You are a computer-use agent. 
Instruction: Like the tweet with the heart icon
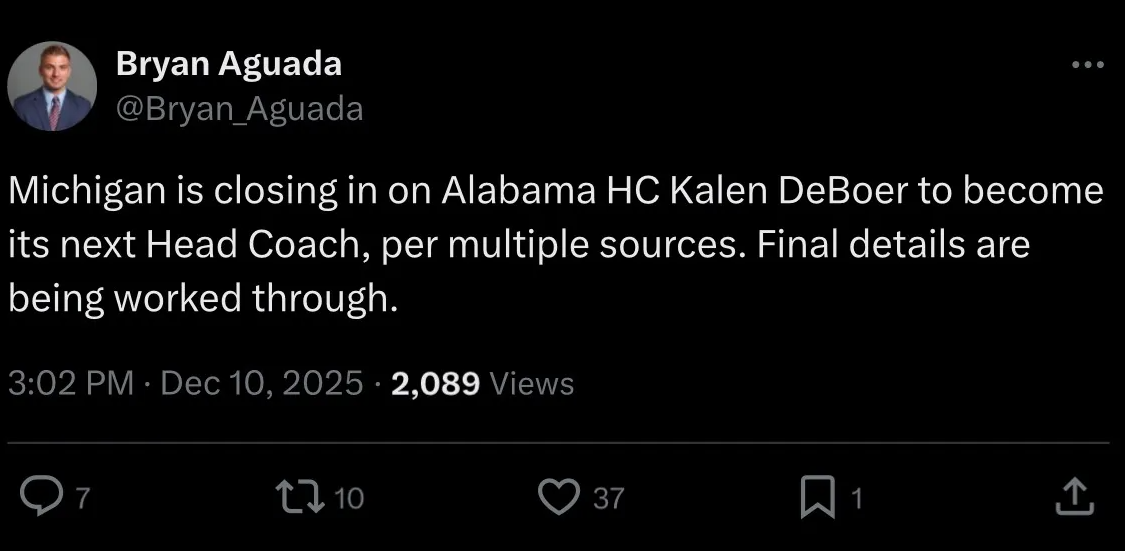pyautogui.click(x=559, y=497)
